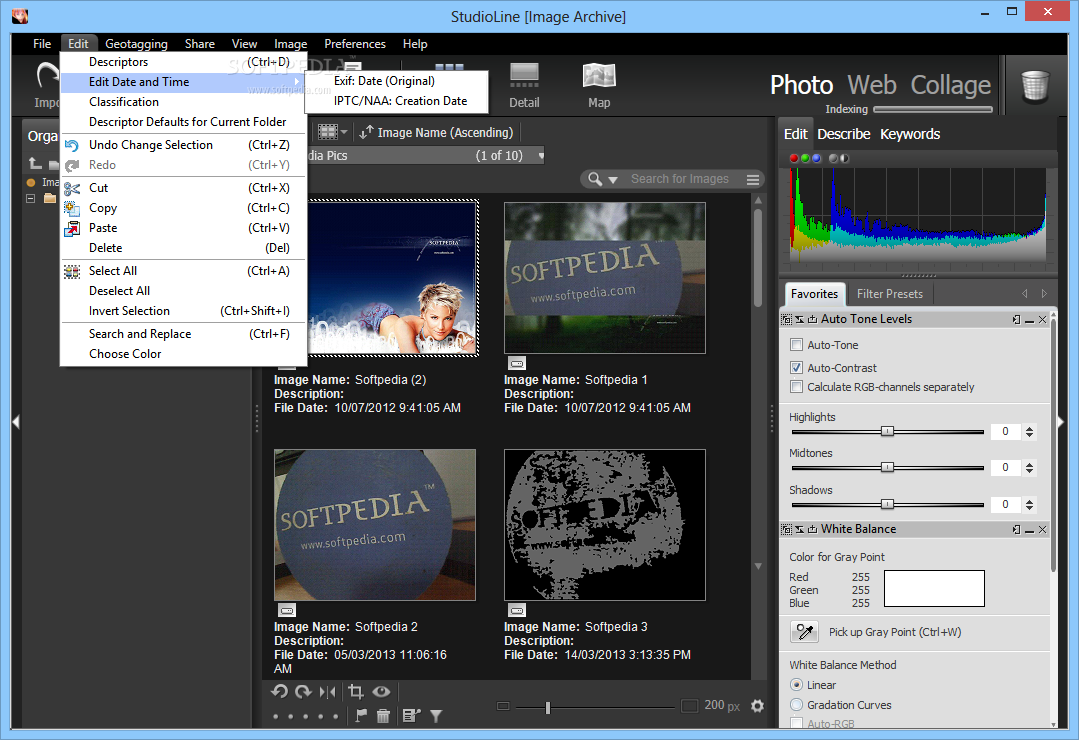The width and height of the screenshot is (1079, 740).
Task: Click the rotate right icon below thumbnails
Action: [x=303, y=692]
